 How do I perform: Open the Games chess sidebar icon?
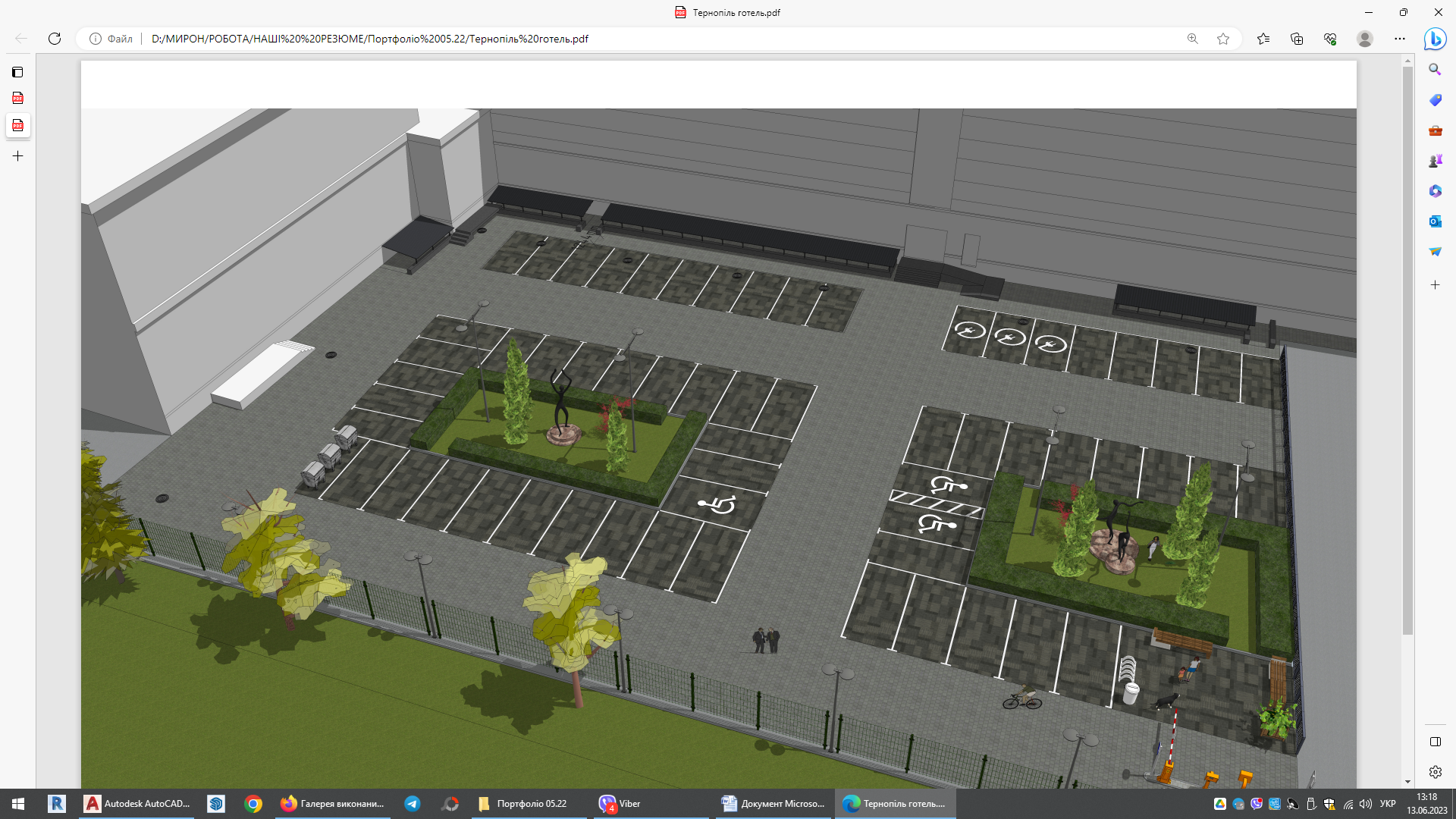tap(1435, 161)
